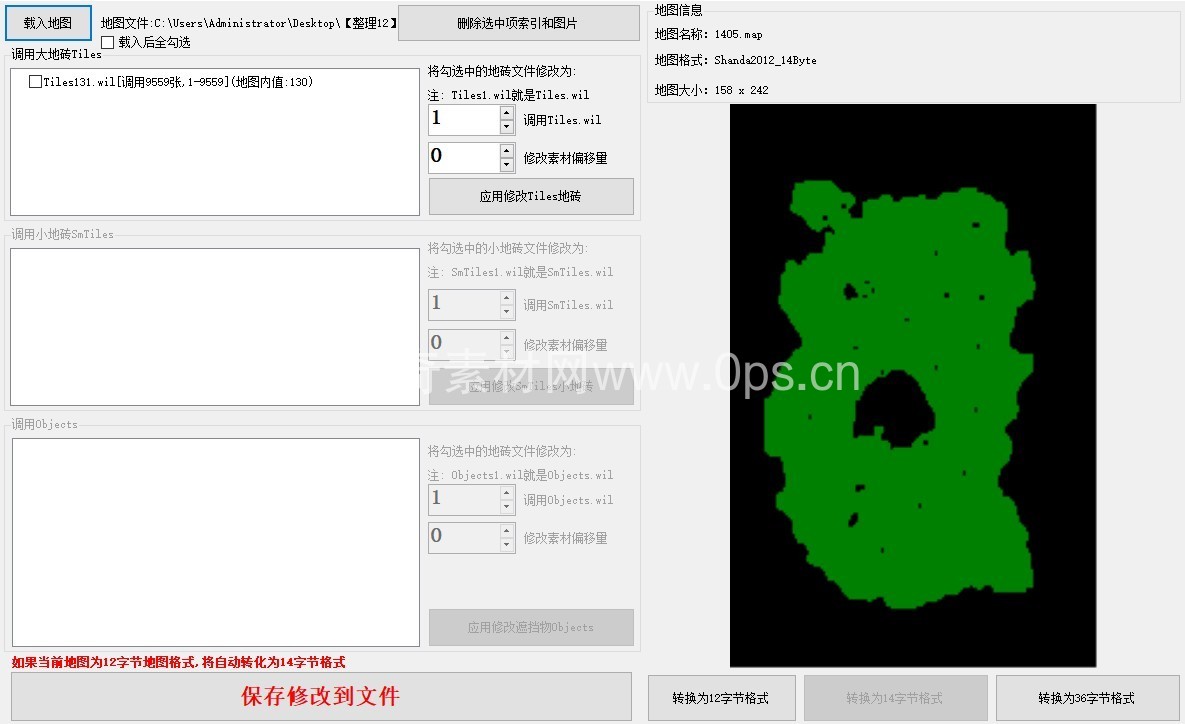The image size is (1185, 724).
Task: Click into the Tiles 修改素材偏移量 field
Action: (463, 158)
